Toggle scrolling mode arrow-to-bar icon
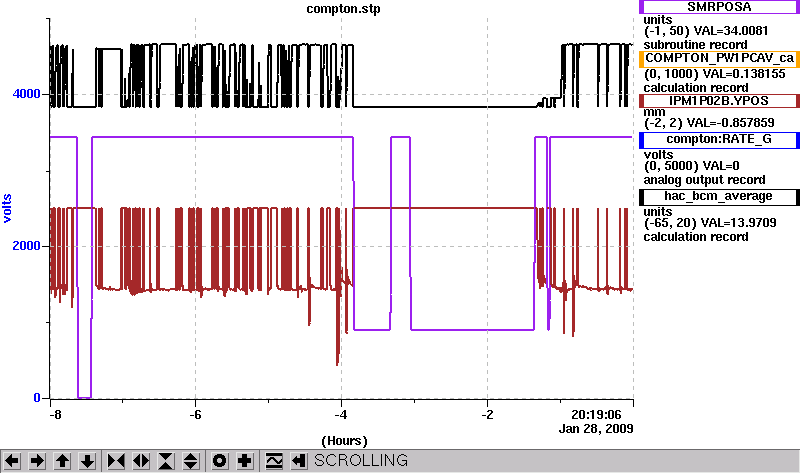This screenshot has width=800, height=473. pos(298,461)
